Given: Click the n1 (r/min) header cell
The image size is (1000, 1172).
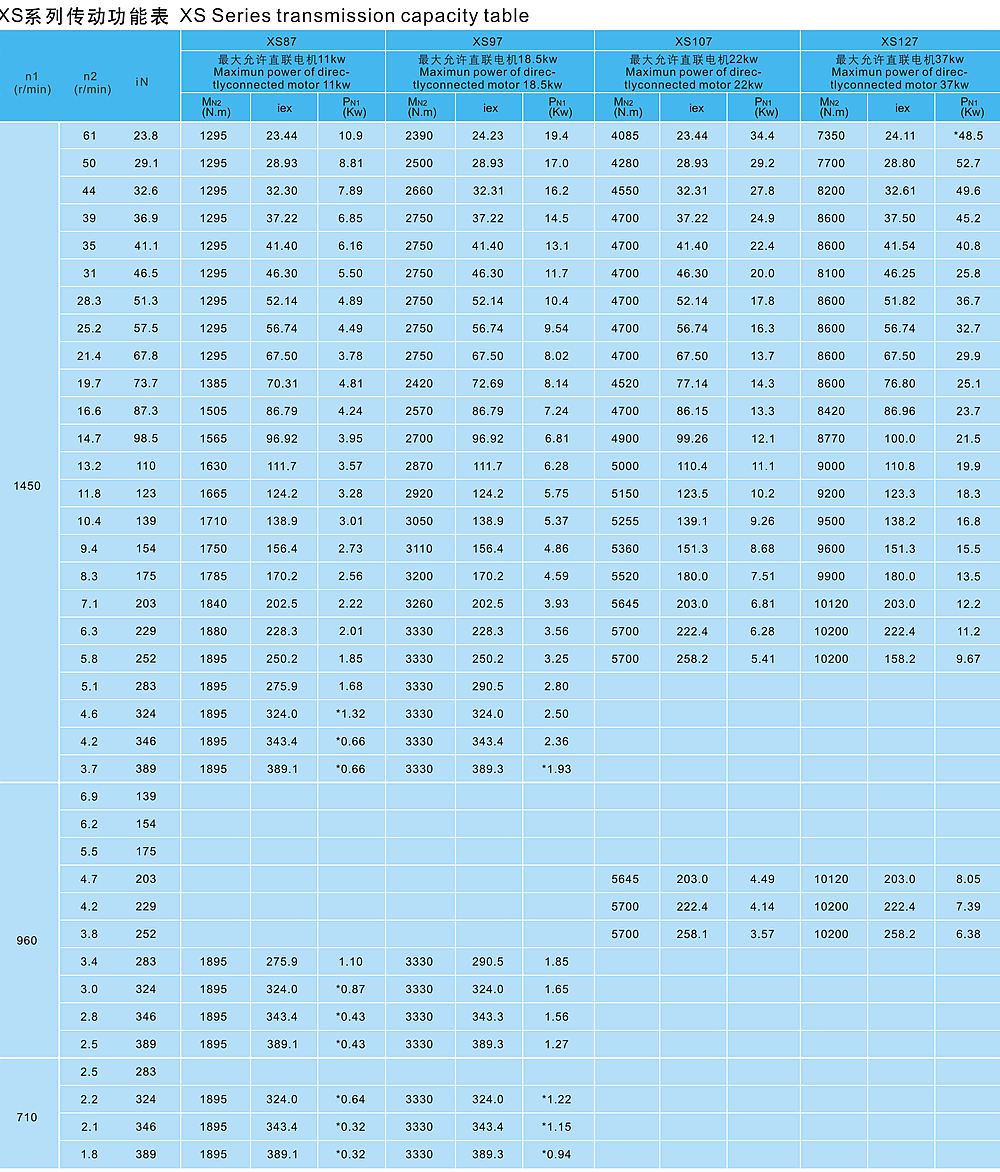Looking at the screenshot, I should point(31,82).
